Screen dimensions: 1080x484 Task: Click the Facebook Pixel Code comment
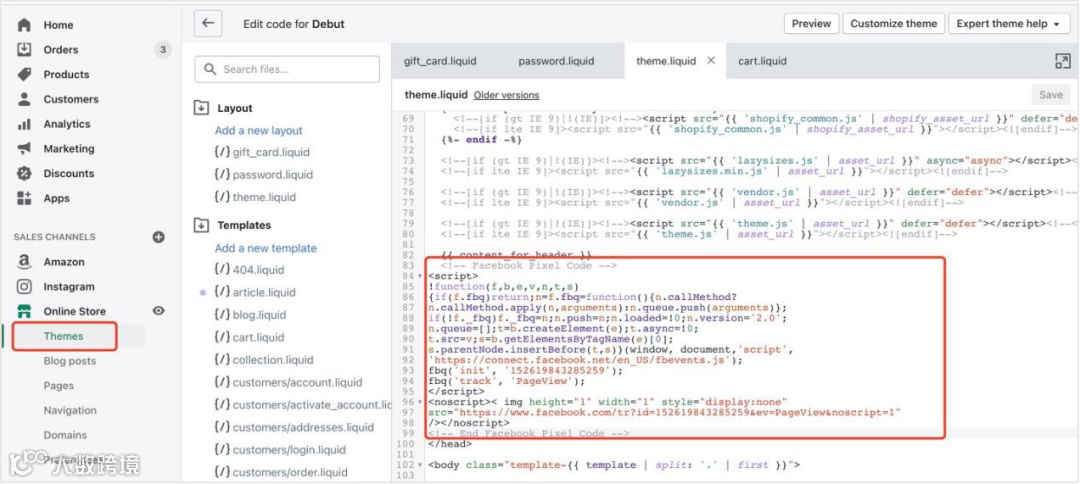pyautogui.click(x=528, y=266)
